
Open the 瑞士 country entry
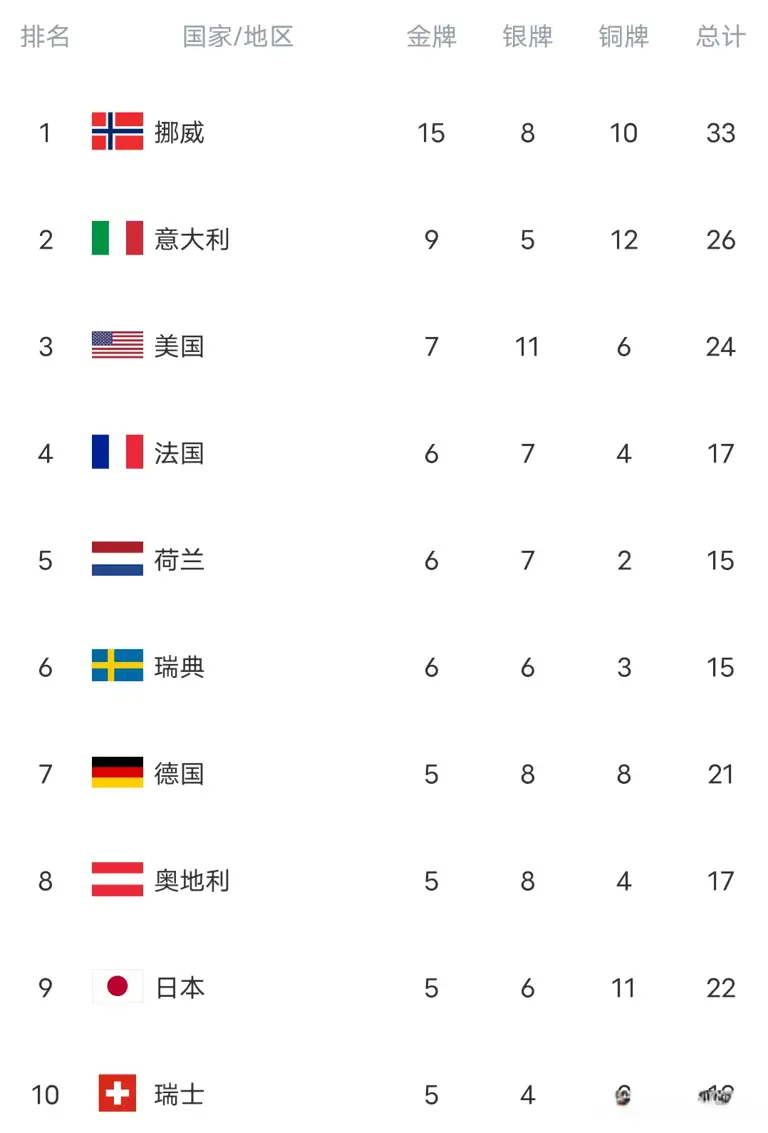pyautogui.click(x=179, y=1095)
